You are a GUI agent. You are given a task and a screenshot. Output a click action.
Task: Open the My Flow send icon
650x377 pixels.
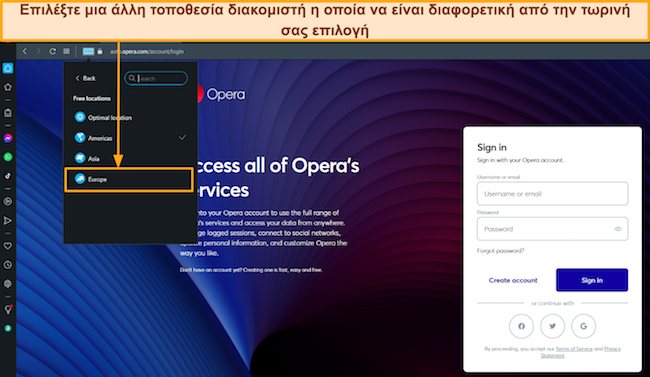coord(8,221)
